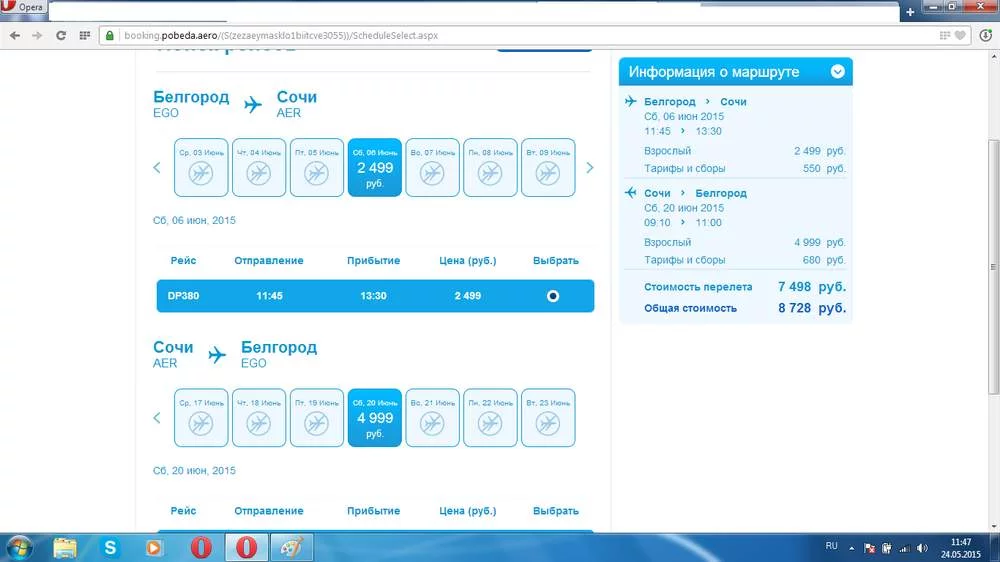The image size is (1000, 562).
Task: Select Вт. 09 Июнь outbound date tile
Action: click(548, 167)
